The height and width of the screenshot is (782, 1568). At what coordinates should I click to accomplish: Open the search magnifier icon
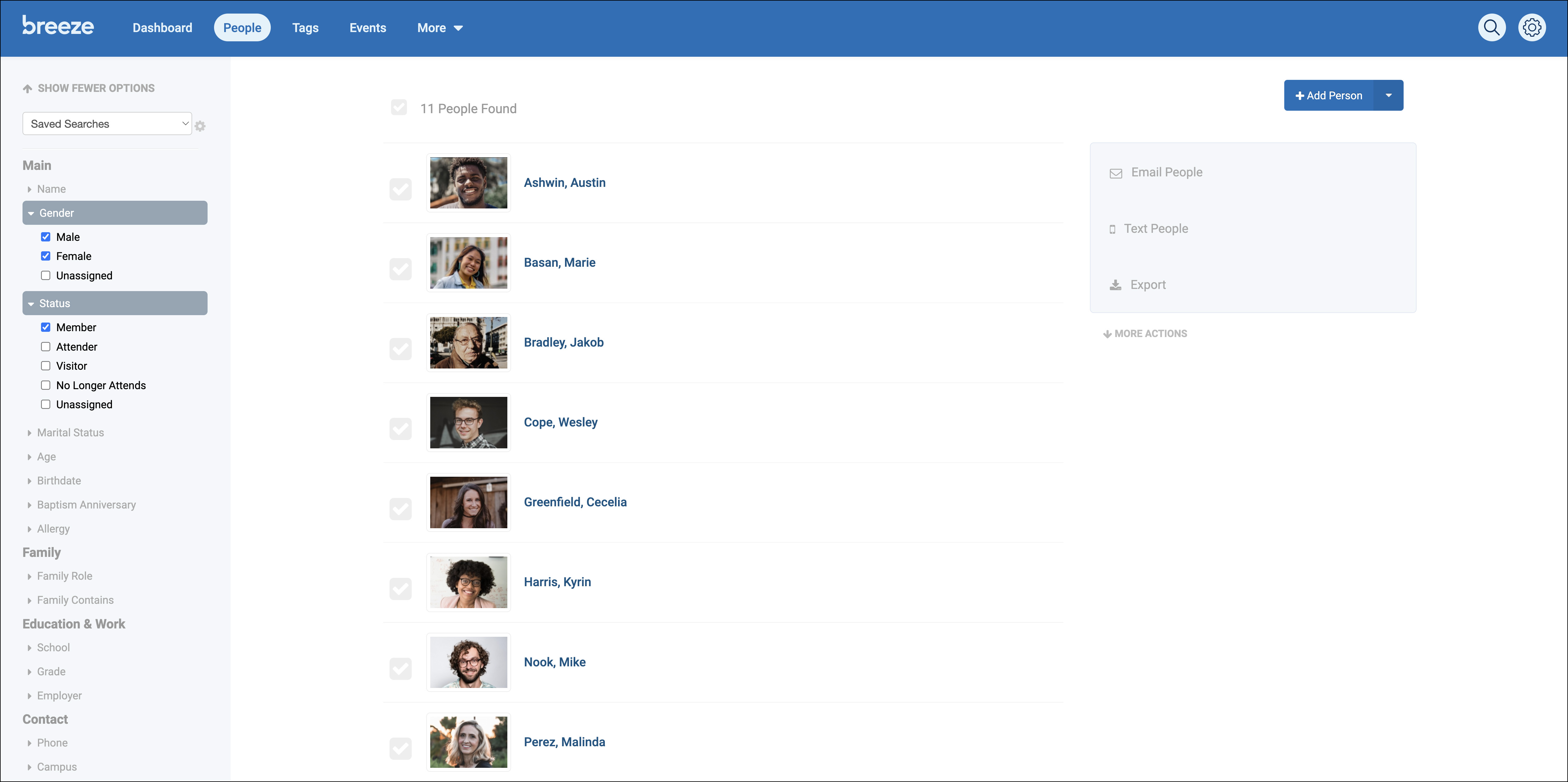point(1491,27)
